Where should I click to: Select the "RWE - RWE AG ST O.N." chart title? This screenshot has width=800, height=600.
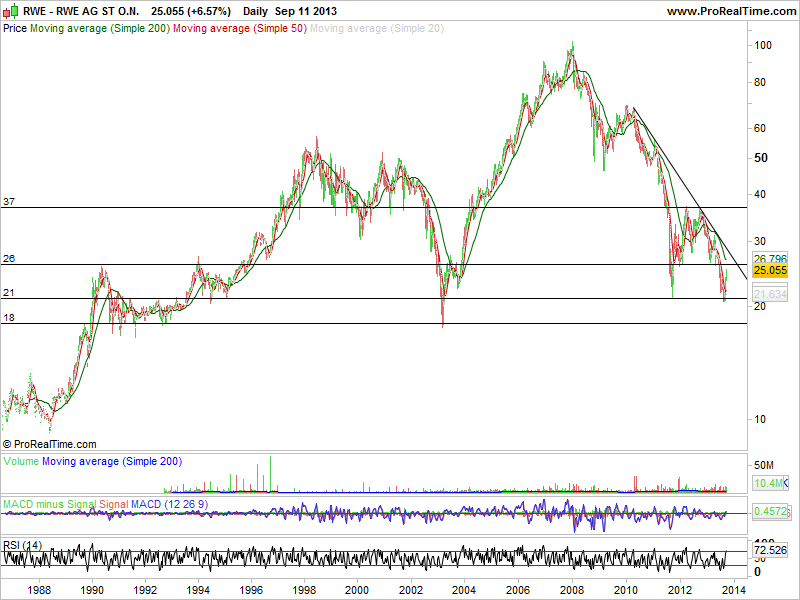pyautogui.click(x=82, y=11)
